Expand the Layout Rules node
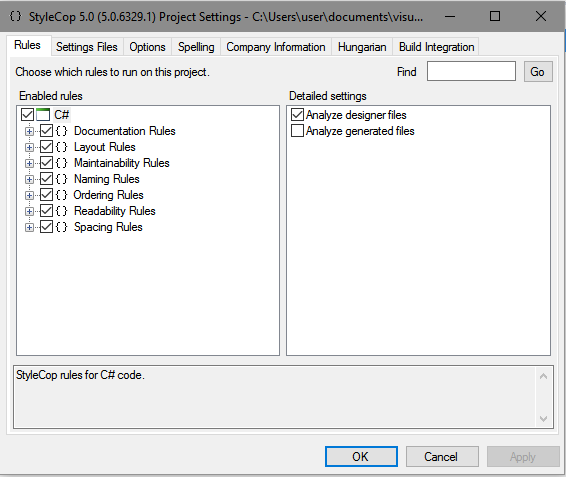The width and height of the screenshot is (566, 477). point(30,147)
